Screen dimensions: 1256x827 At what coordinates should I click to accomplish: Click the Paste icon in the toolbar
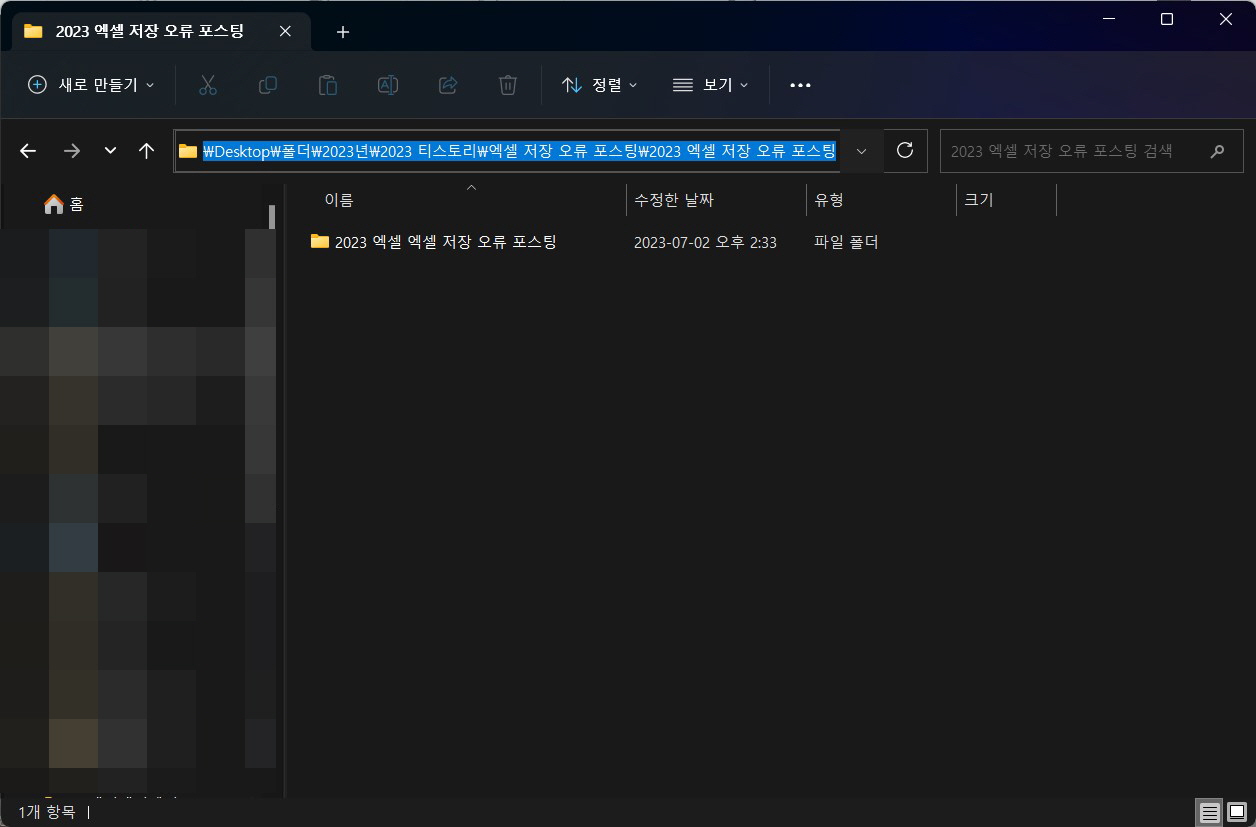point(328,85)
